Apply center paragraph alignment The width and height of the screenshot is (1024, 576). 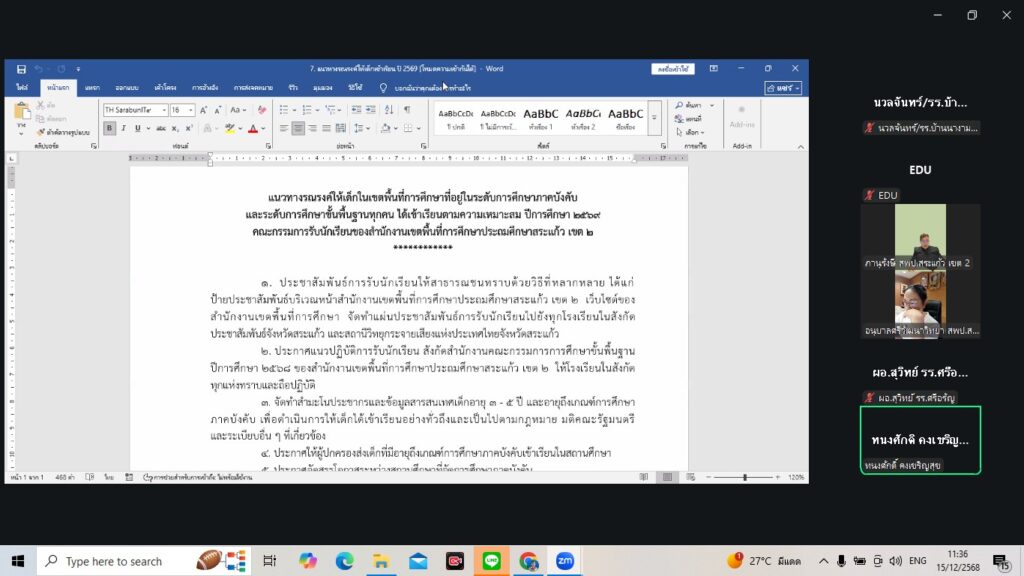pos(298,129)
